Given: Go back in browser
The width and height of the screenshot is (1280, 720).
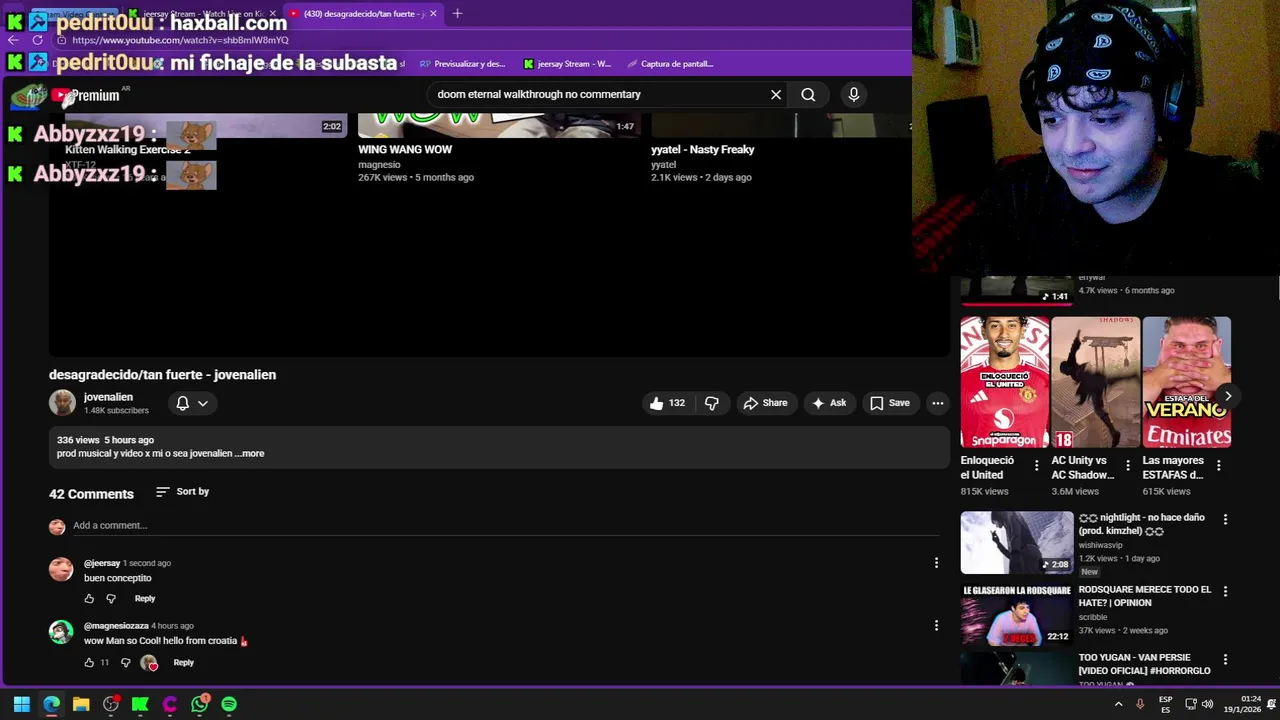Looking at the screenshot, I should (x=13, y=40).
